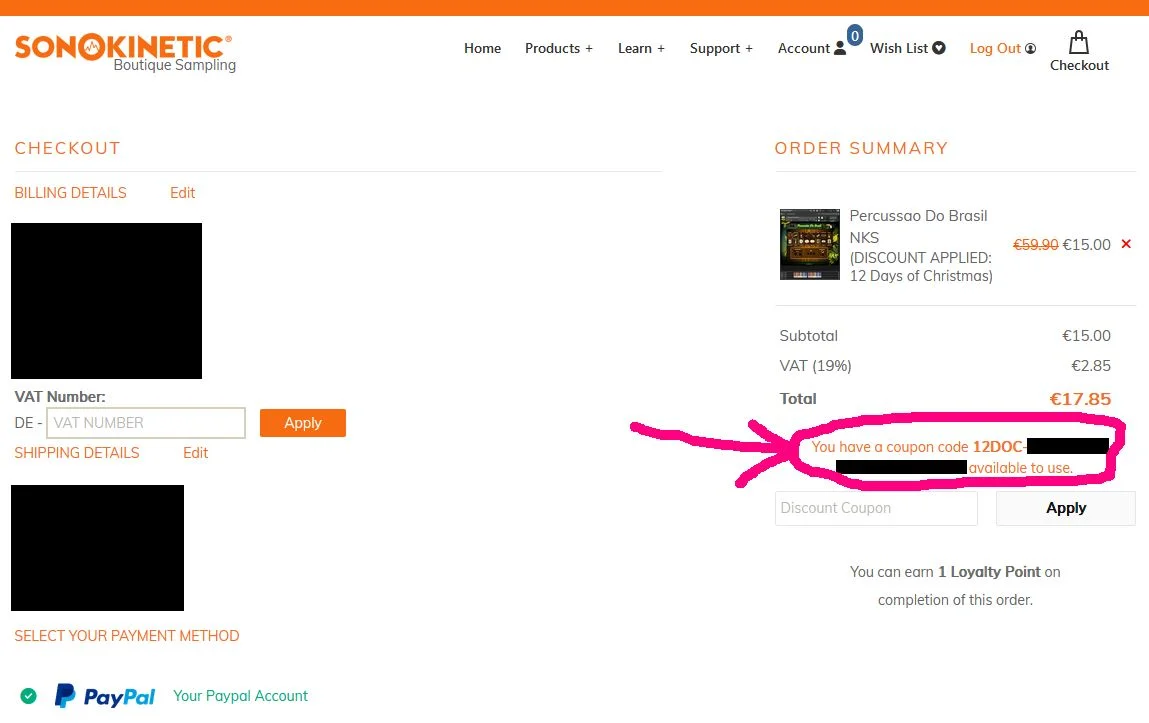Click the SELECT YOUR PAYMENT METHOD heading

127,636
